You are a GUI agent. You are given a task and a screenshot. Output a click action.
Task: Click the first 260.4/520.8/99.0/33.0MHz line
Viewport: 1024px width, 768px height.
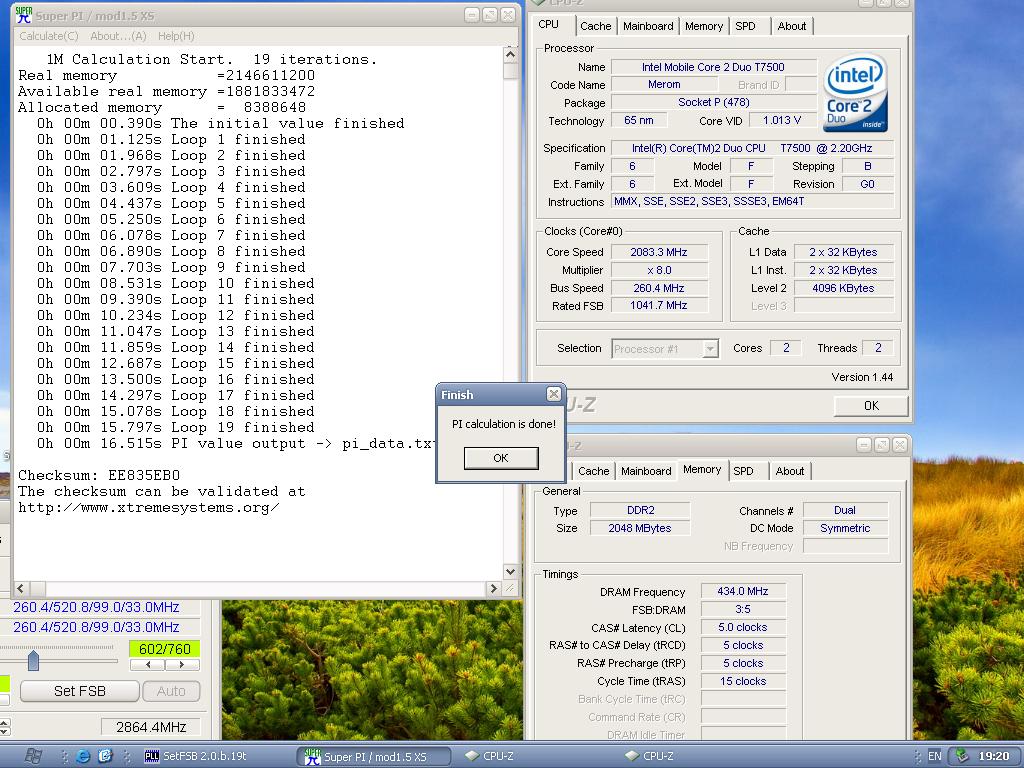pyautogui.click(x=96, y=607)
